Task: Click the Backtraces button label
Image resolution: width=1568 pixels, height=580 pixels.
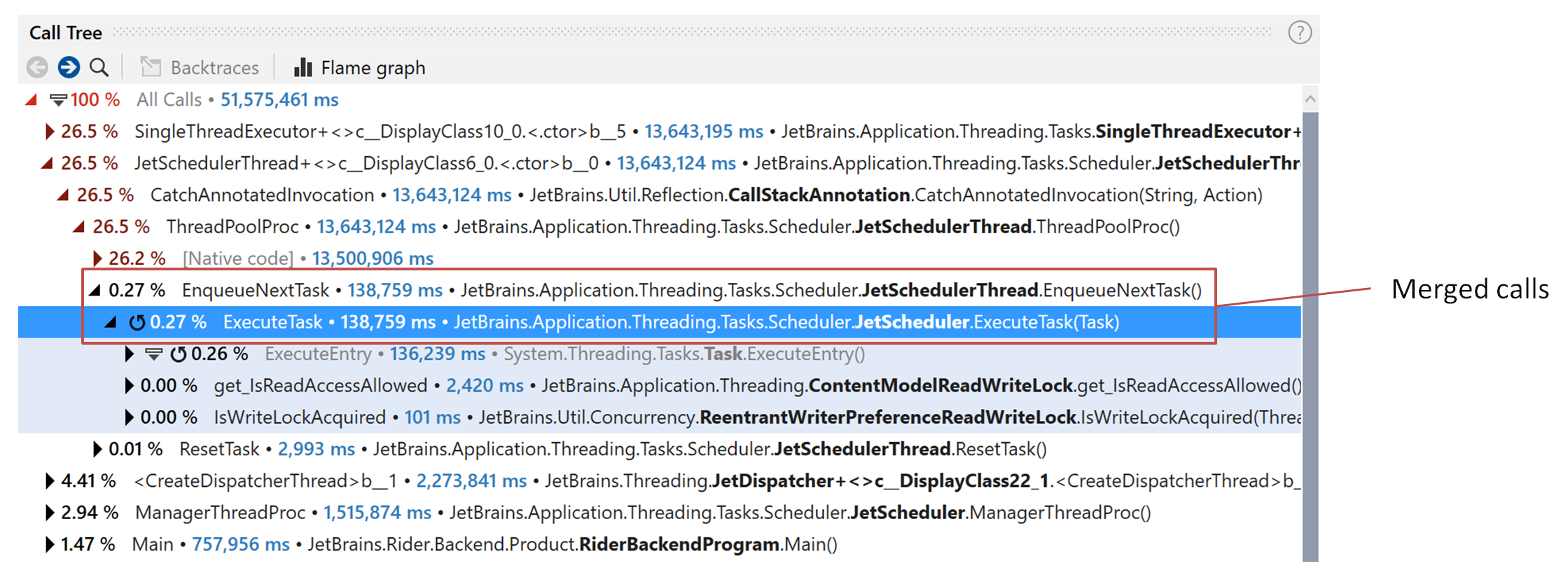Action: tap(214, 68)
